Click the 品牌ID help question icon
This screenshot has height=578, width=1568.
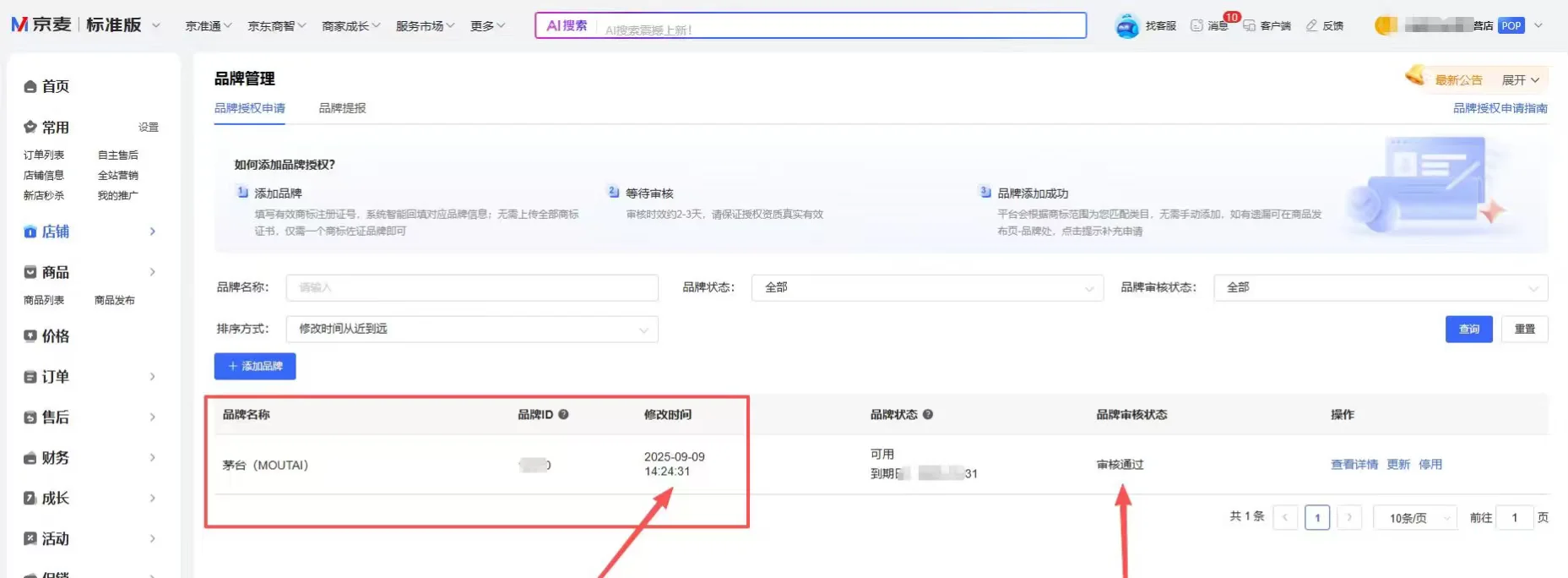(563, 415)
